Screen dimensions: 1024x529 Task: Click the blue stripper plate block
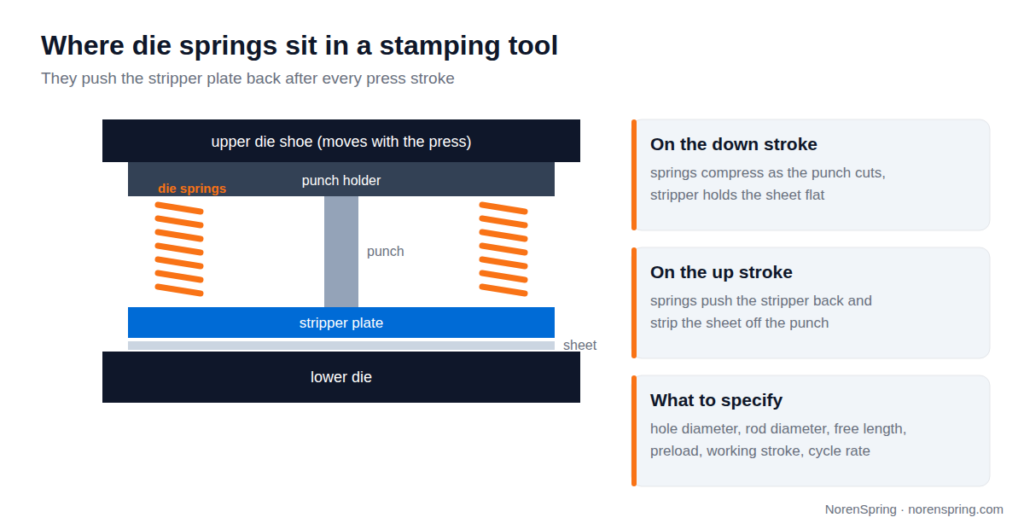pyautogui.click(x=341, y=323)
